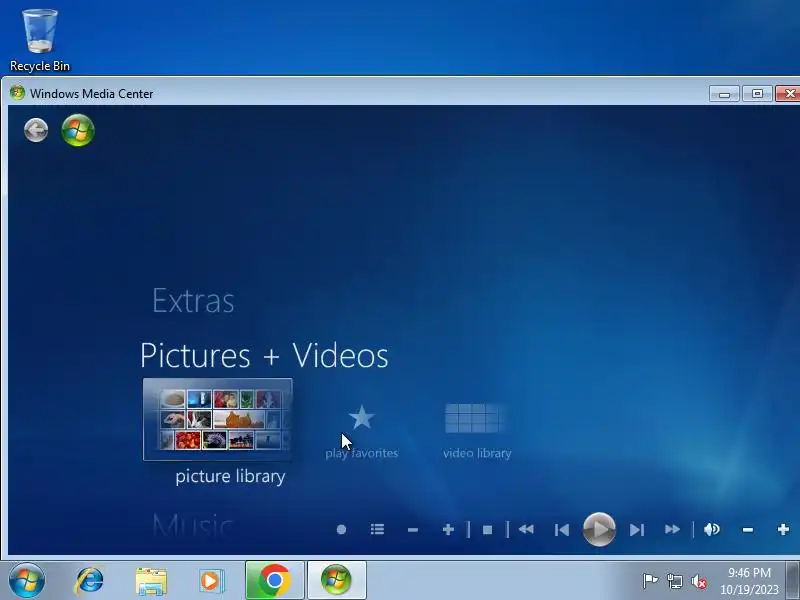The image size is (800, 600).
Task: Click the rewind button
Action: coord(526,530)
